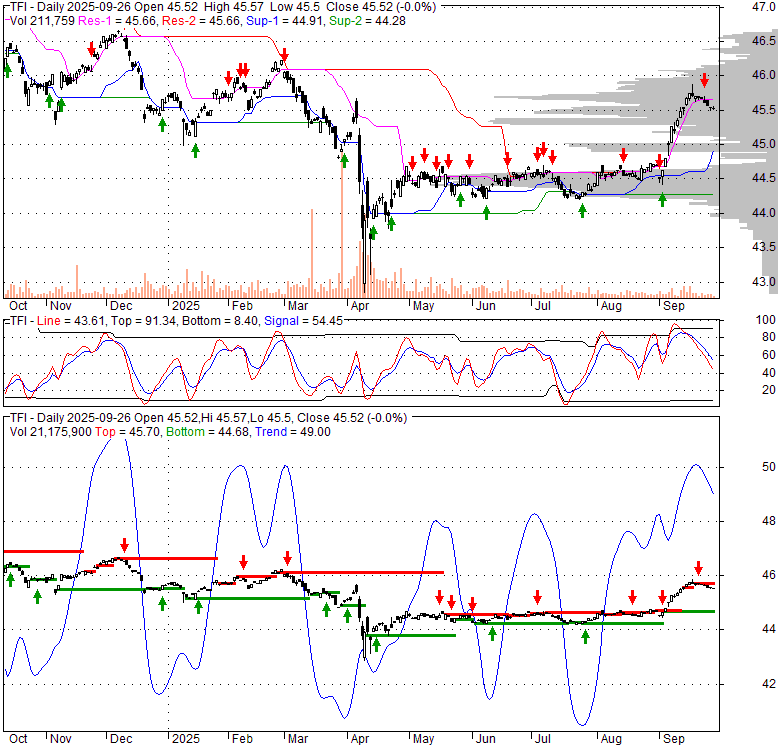Click the 60 level on the oscillator axis

(769, 355)
